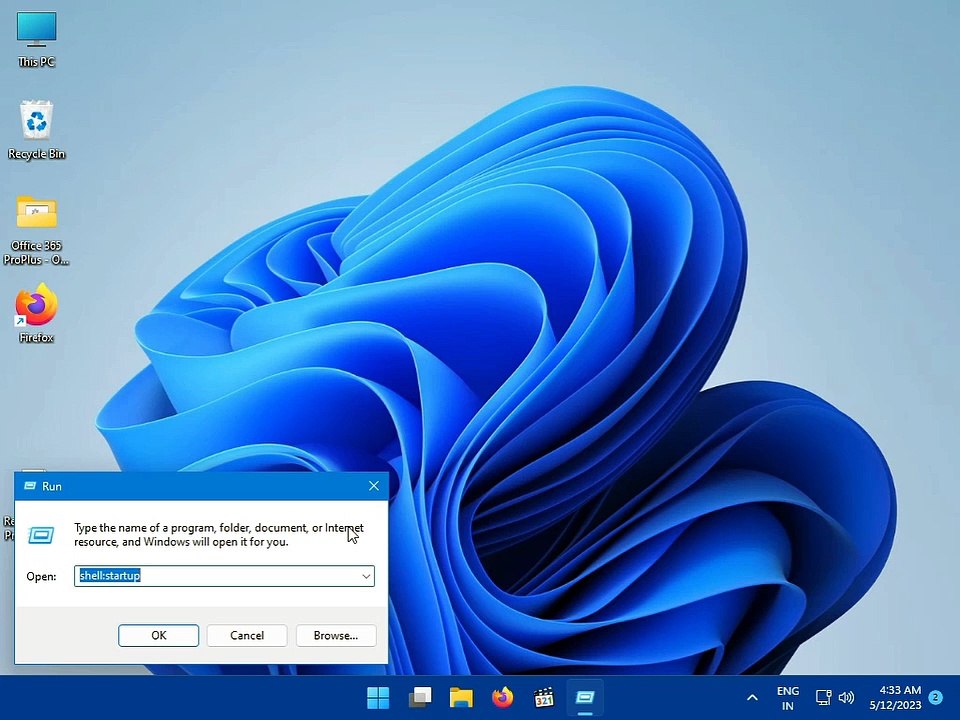Select the Recycle Bin desktop icon
Screen dimensions: 960x720
[36, 129]
